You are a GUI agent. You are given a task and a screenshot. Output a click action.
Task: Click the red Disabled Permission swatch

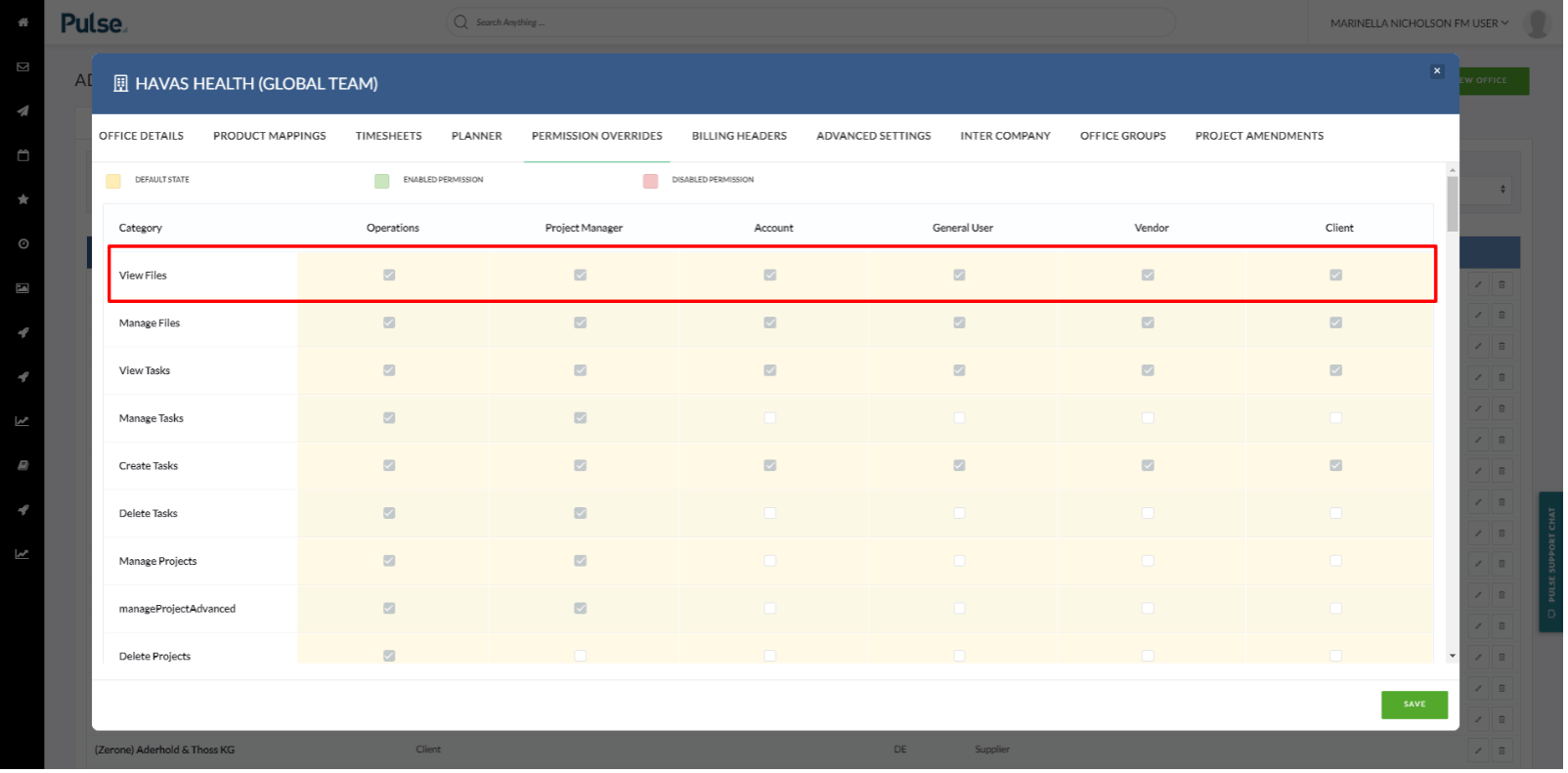tap(652, 182)
